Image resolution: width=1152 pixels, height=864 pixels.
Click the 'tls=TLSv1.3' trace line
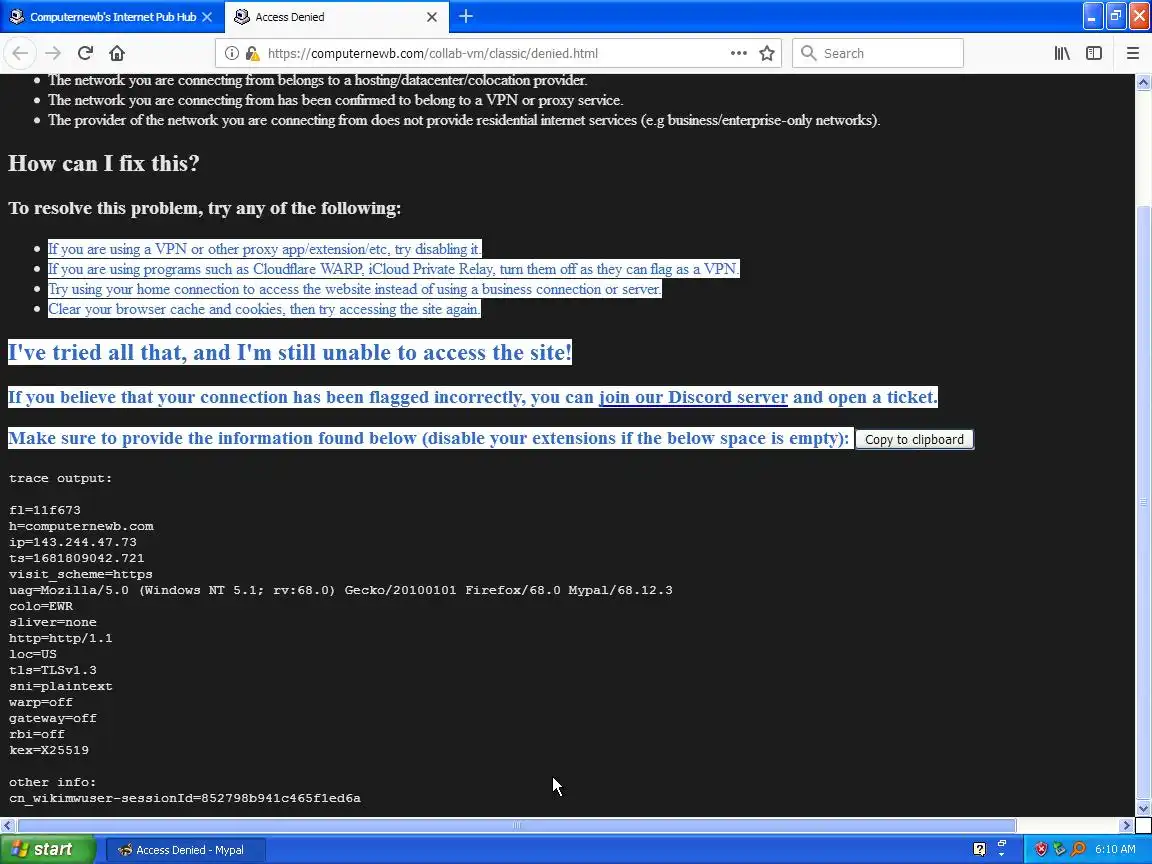click(x=53, y=670)
